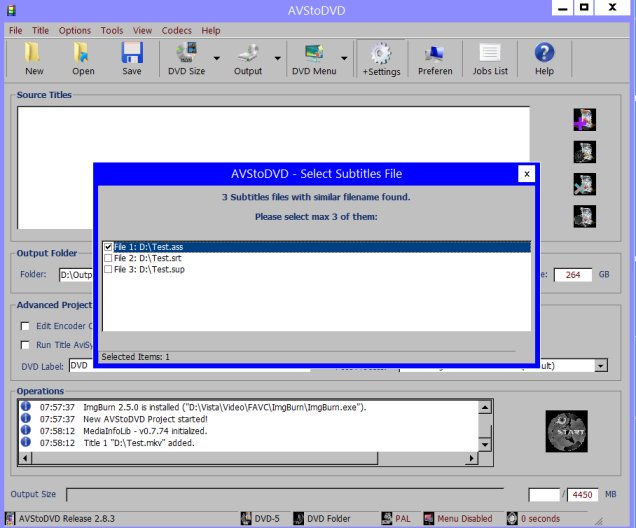Screen dimensions: 636x528
Task: Expand the Output dropdown arrow
Action: click(278, 59)
